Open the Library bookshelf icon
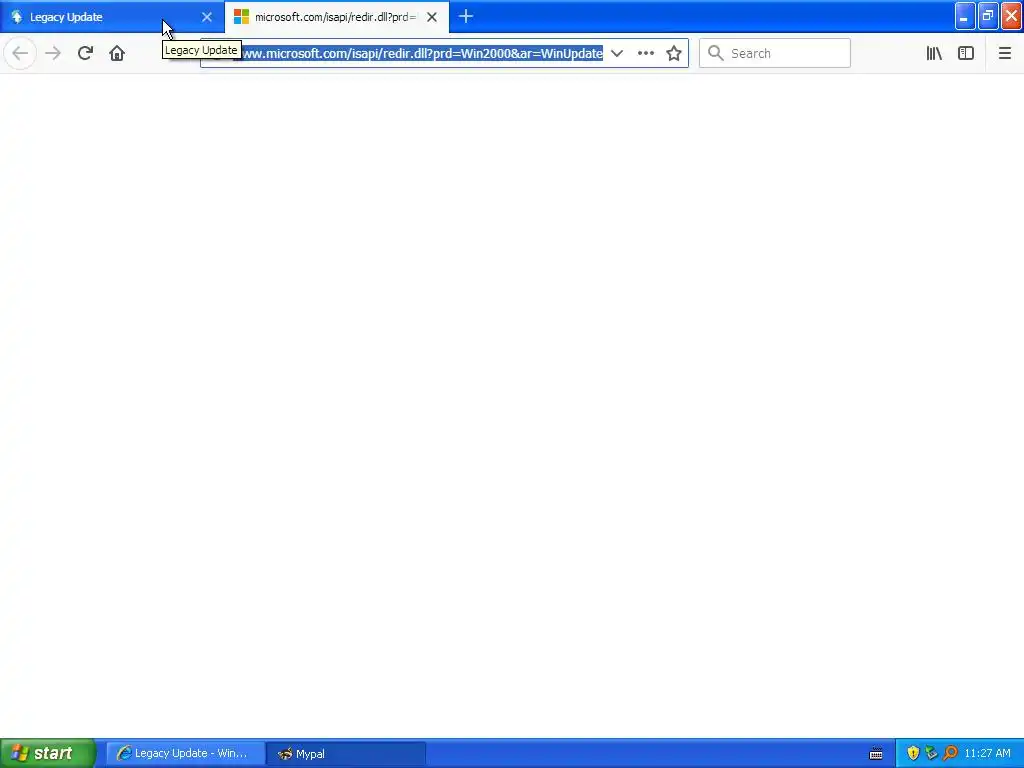Viewport: 1024px width, 768px height. [934, 54]
